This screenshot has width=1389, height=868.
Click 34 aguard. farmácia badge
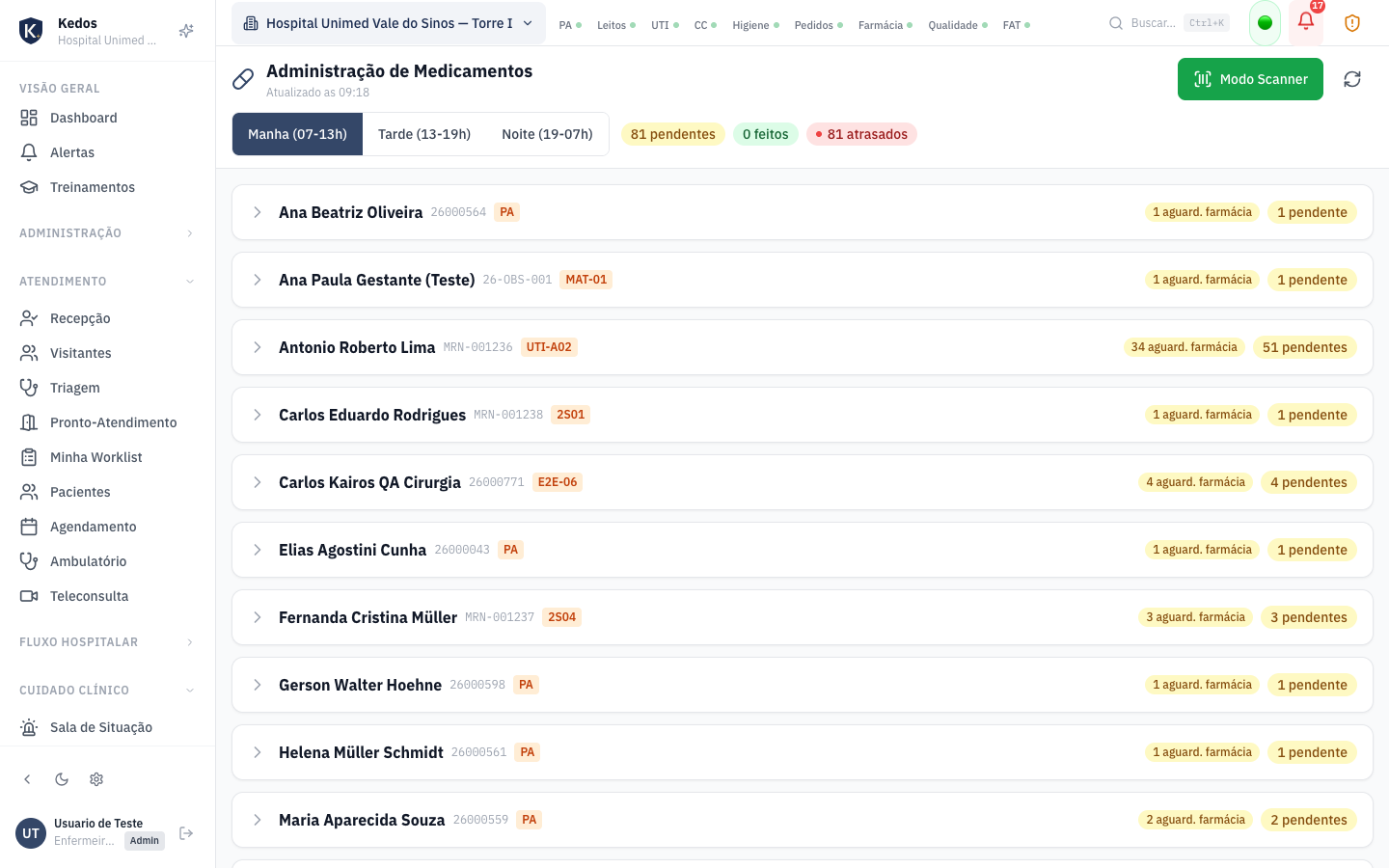(1185, 347)
